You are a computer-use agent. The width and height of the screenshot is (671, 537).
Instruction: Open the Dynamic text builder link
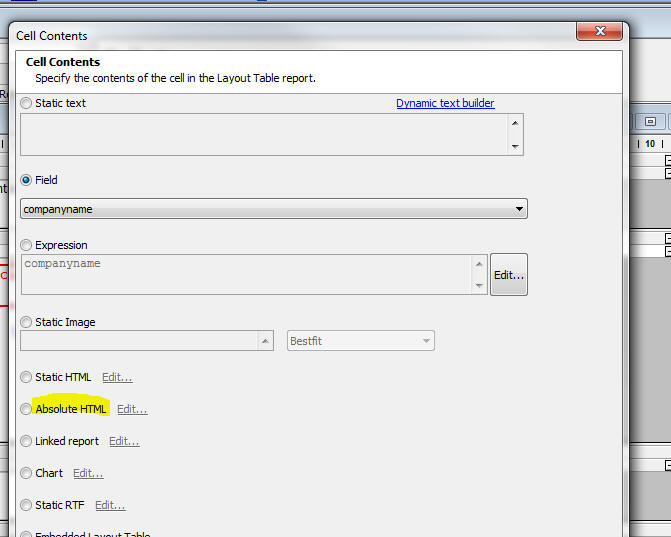(445, 103)
